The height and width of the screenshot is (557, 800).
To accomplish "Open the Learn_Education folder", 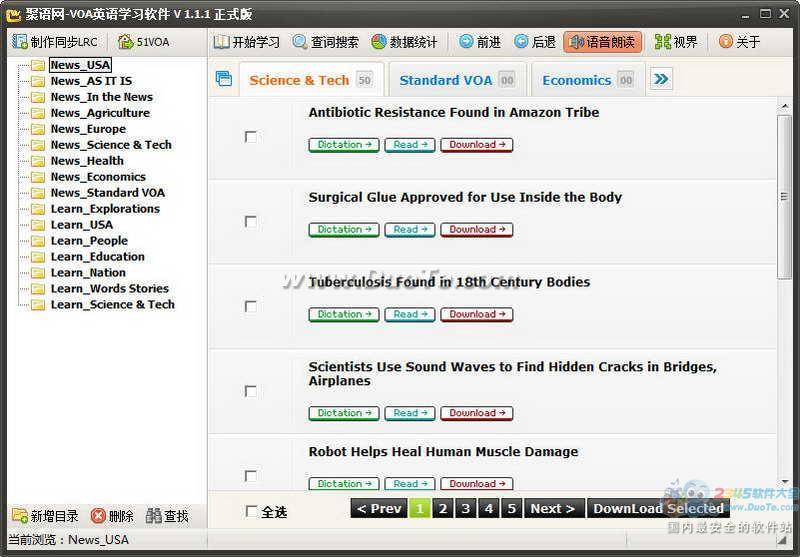I will (97, 257).
